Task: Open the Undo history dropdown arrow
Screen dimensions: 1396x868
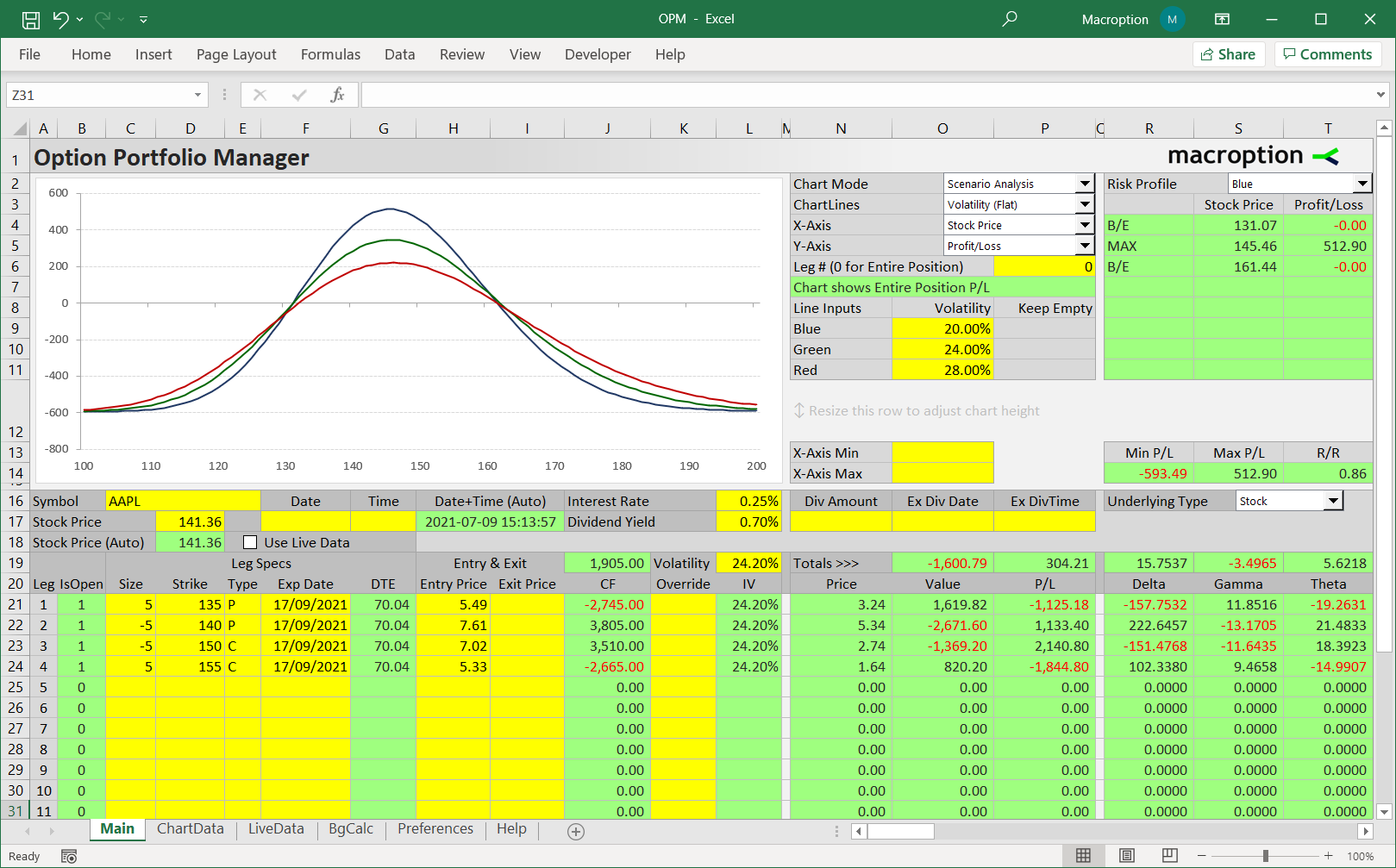Action: (80, 19)
